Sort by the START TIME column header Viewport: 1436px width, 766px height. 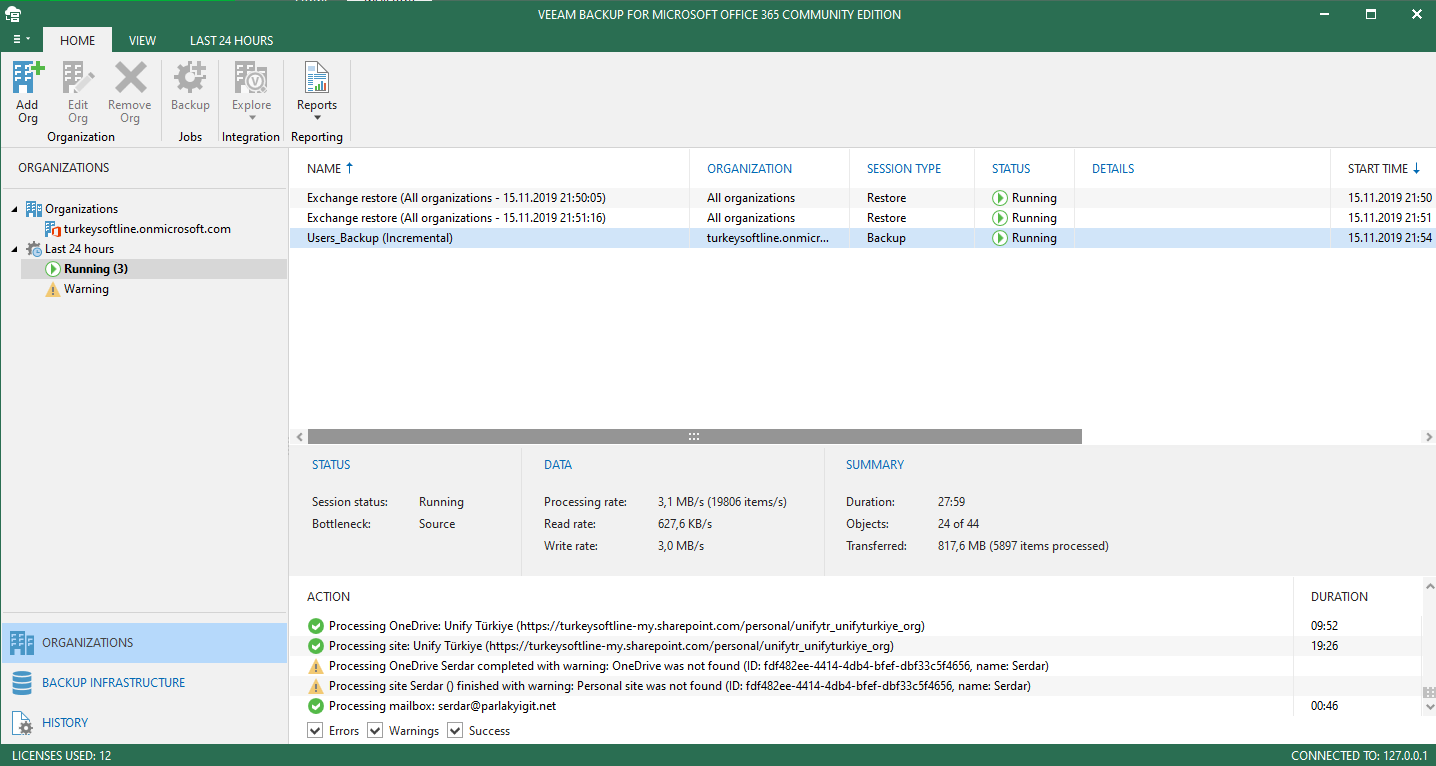pos(1377,168)
